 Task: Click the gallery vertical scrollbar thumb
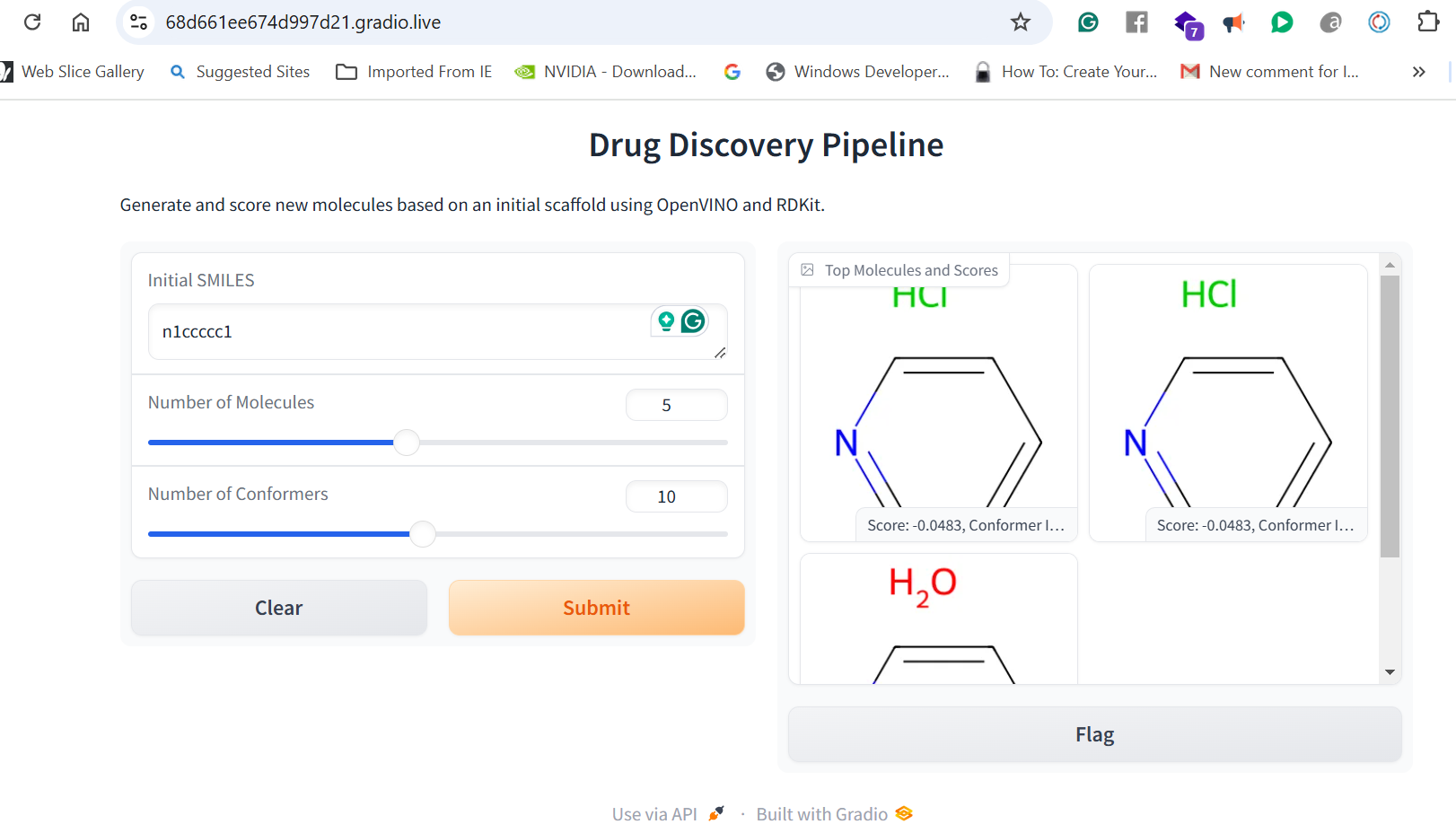coord(1390,416)
